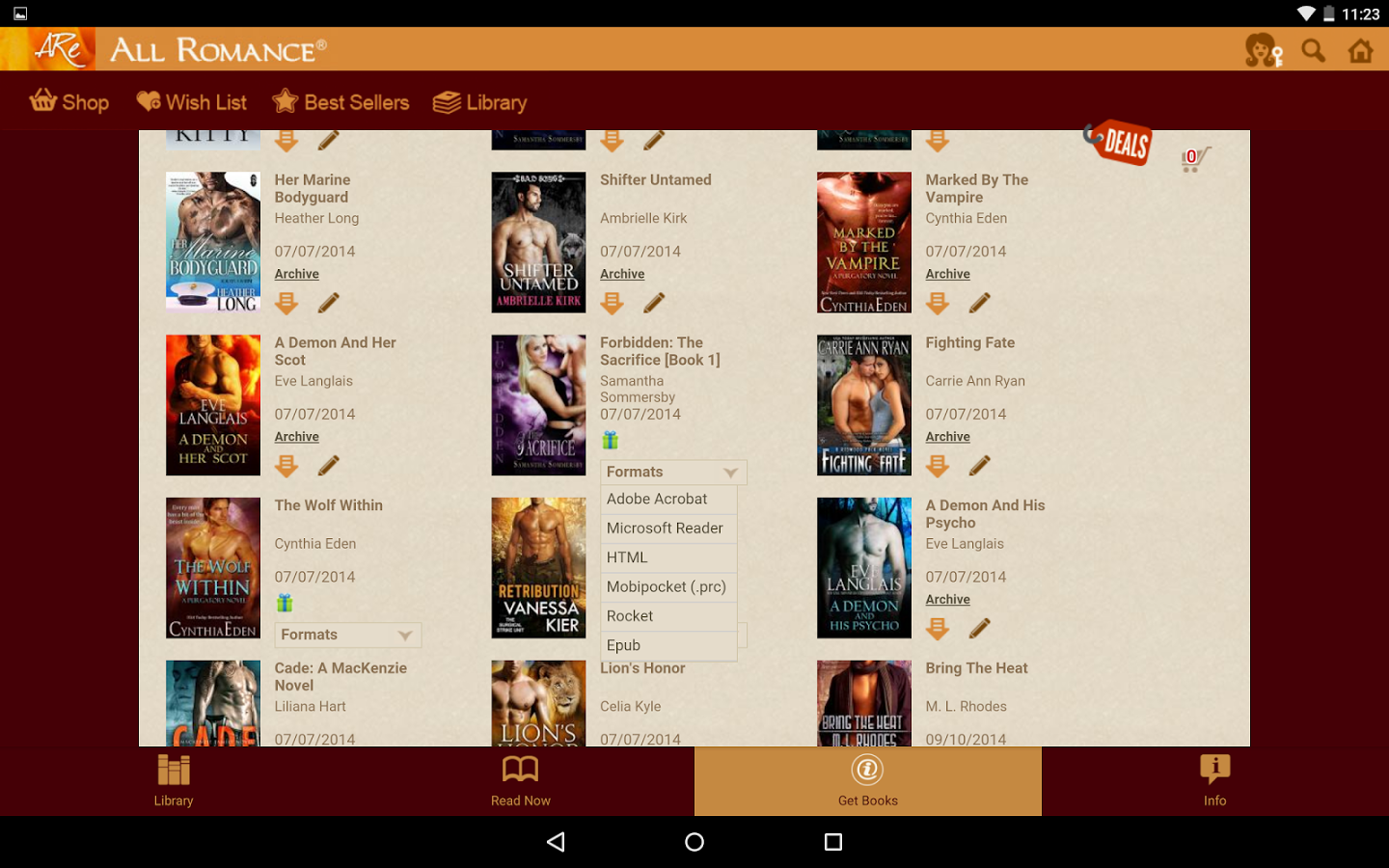Viewport: 1389px width, 868px height.
Task: Open the Read Now tab
Action: coord(521,781)
